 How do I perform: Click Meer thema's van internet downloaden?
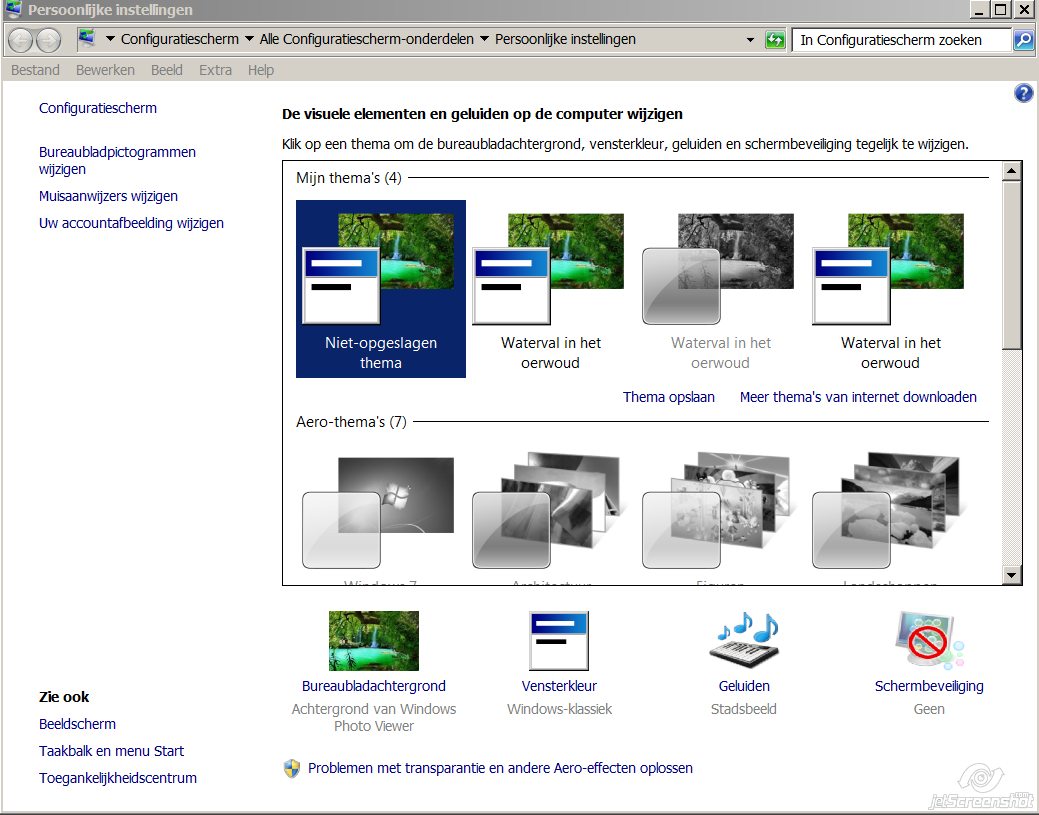858,397
